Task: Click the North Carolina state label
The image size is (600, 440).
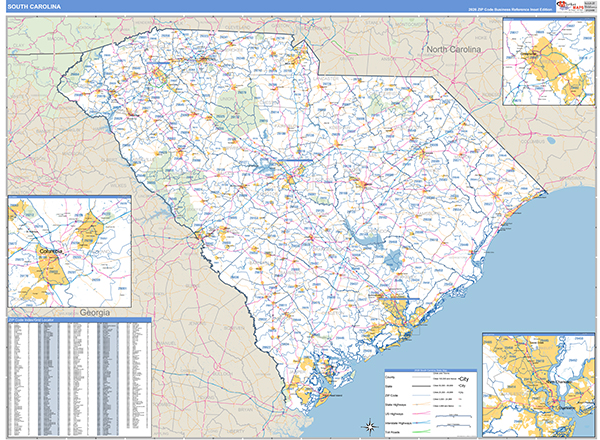Action: [453, 49]
